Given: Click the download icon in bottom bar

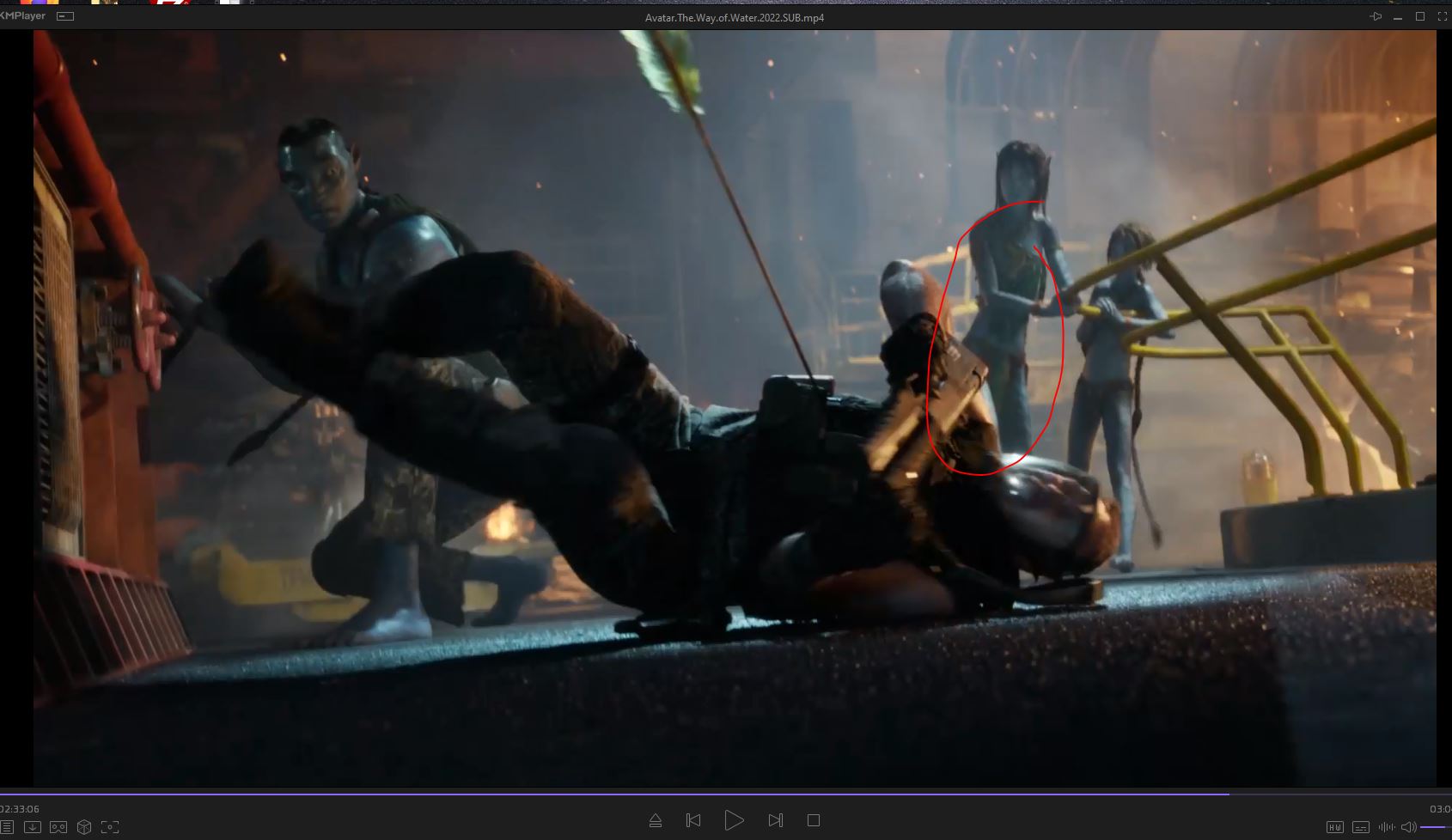Looking at the screenshot, I should (x=32, y=827).
